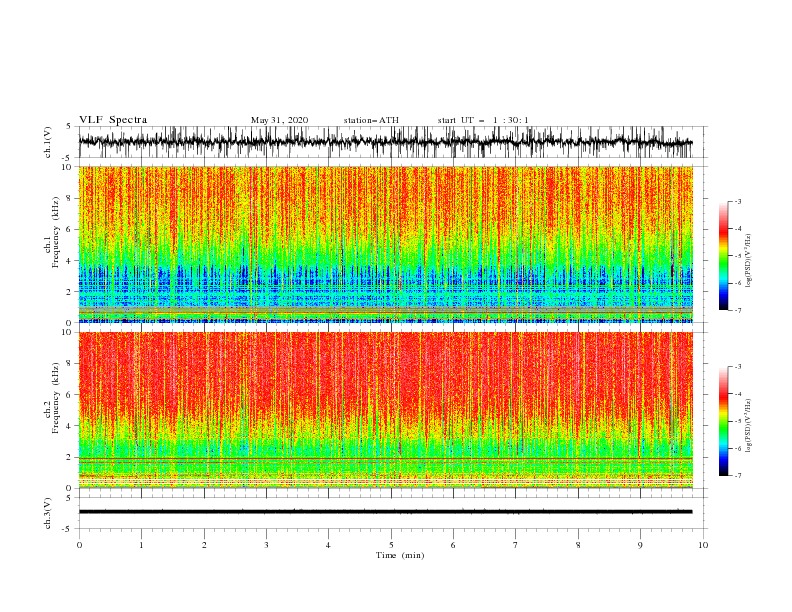Click the "ch.1(V)" vertical axis label
Screen dimensions: 792x612
[48, 142]
